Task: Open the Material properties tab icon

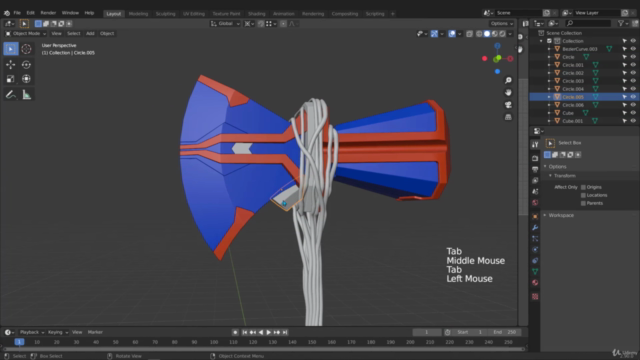Action: point(535,282)
